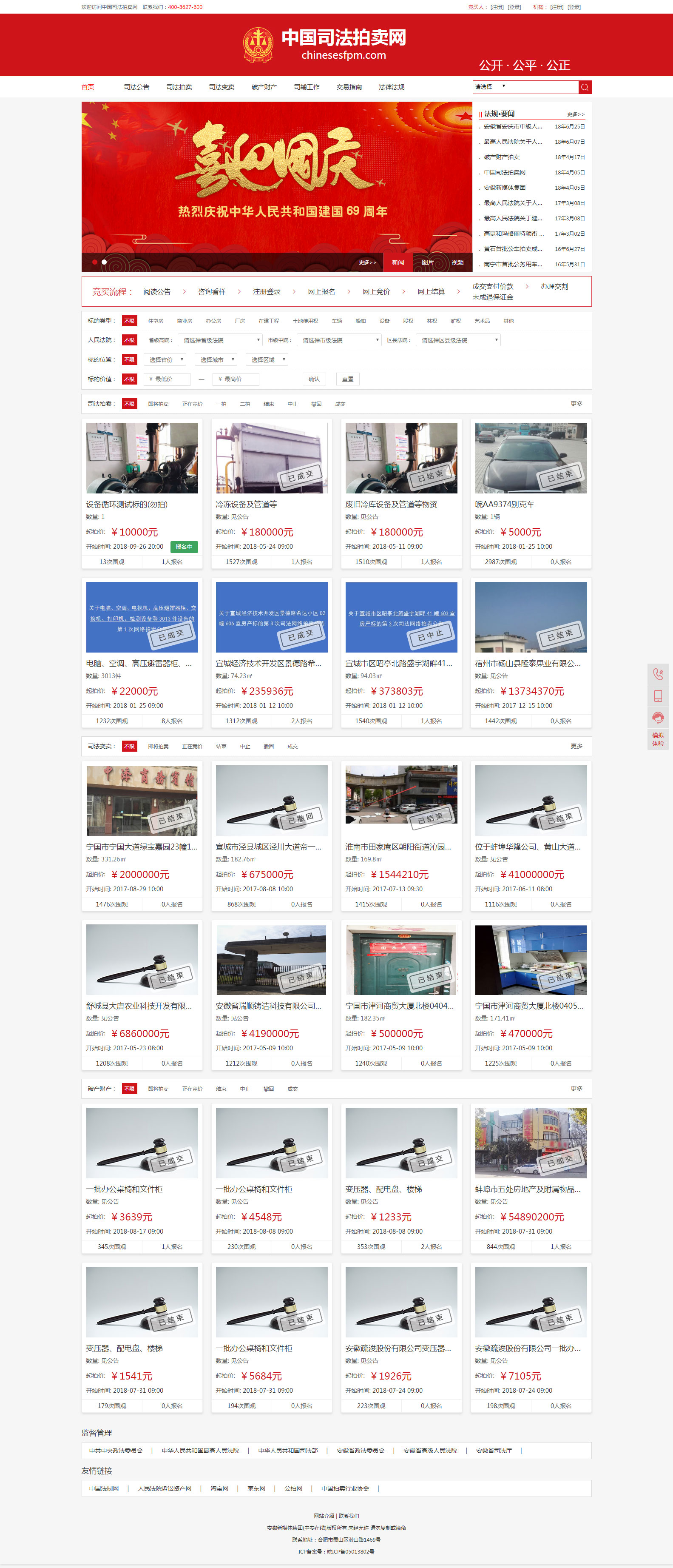Screen dimensions: 673x1568
Task: Open 蚌埠市五处房地产 building thumbnail
Action: tap(531, 1143)
